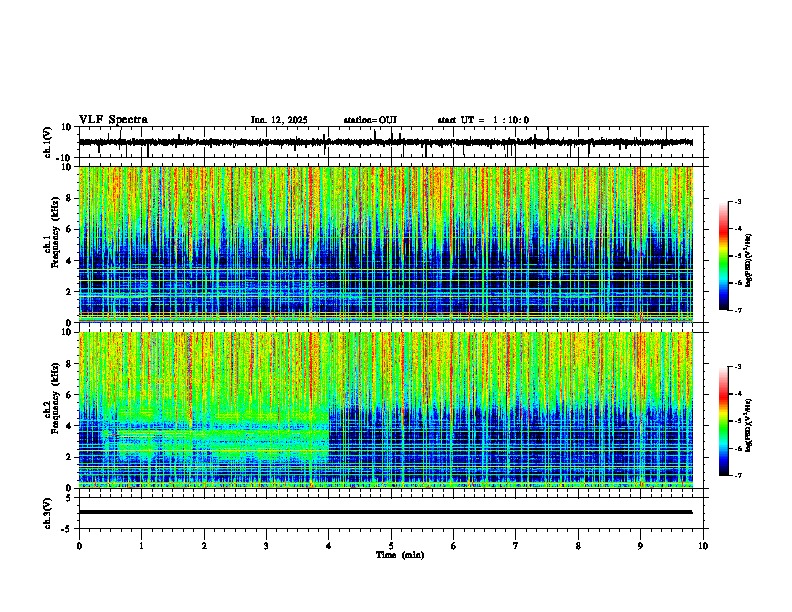
Task: Click the ch.3 flat voltage trace line
Action: [x=386, y=512]
